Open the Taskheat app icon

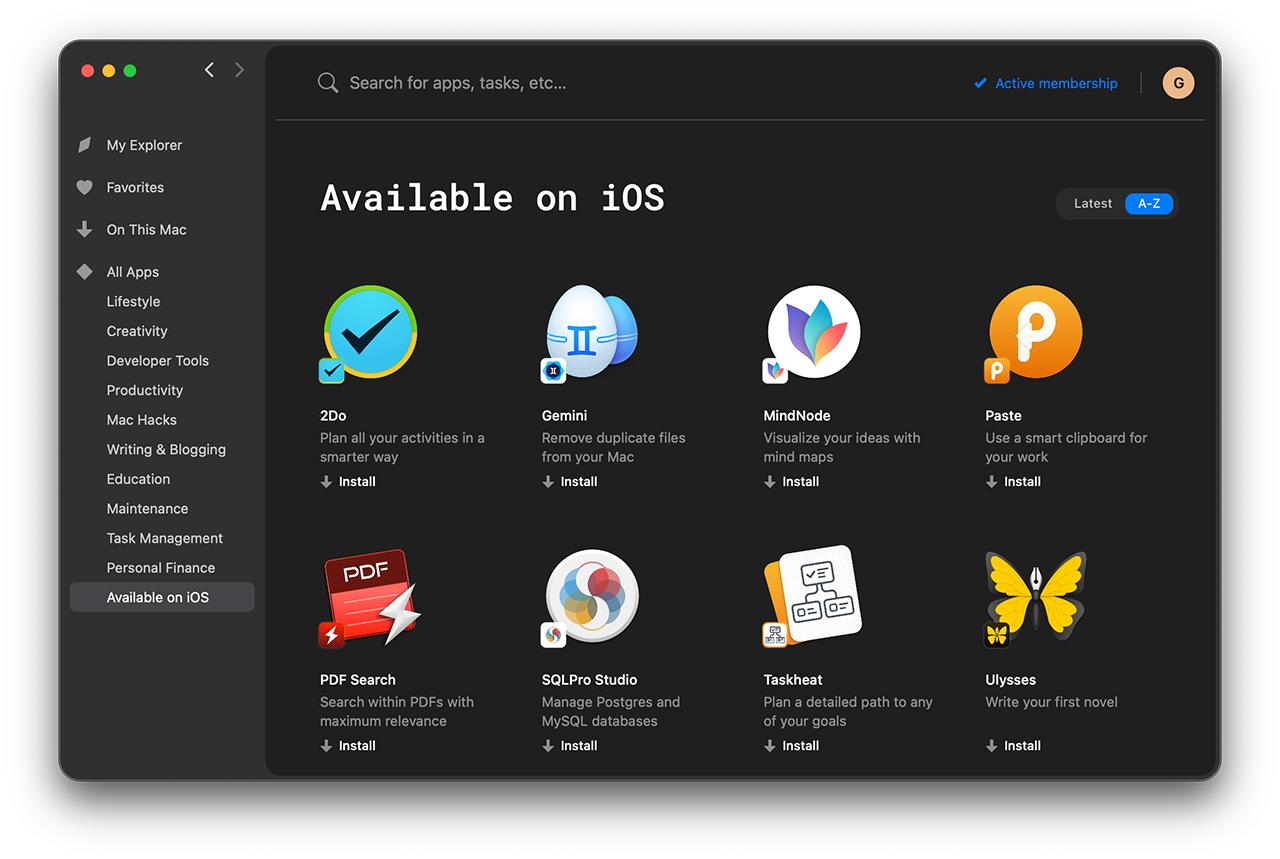[x=814, y=596]
